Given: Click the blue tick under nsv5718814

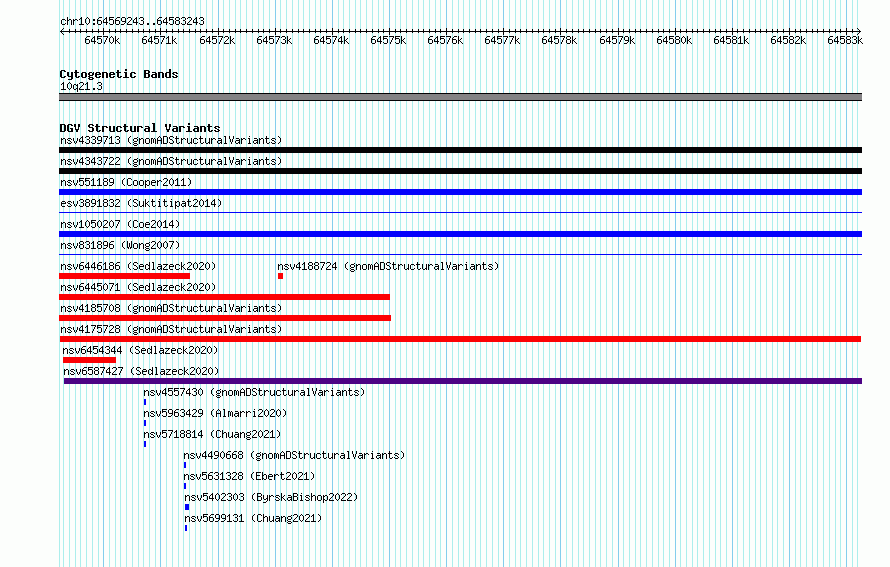Looking at the screenshot, I should (145, 444).
